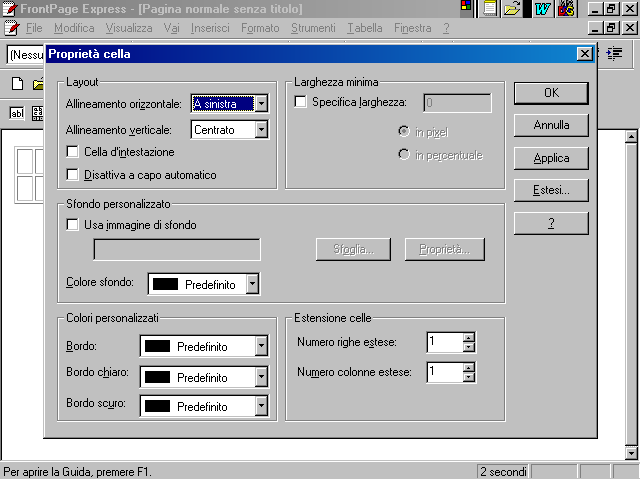
Task: Click the Numero righe estese value field
Action: (445, 342)
